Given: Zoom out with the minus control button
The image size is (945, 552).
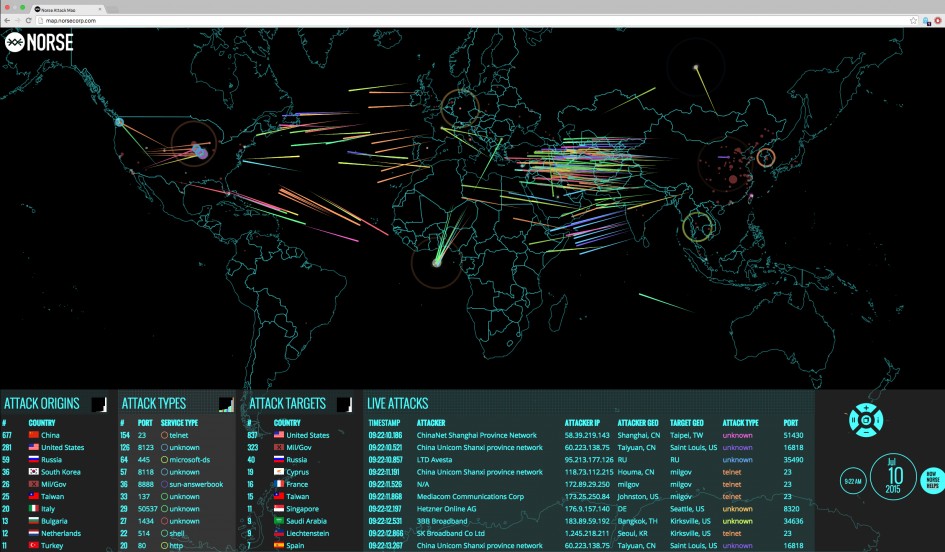Looking at the screenshot, I should (866, 432).
